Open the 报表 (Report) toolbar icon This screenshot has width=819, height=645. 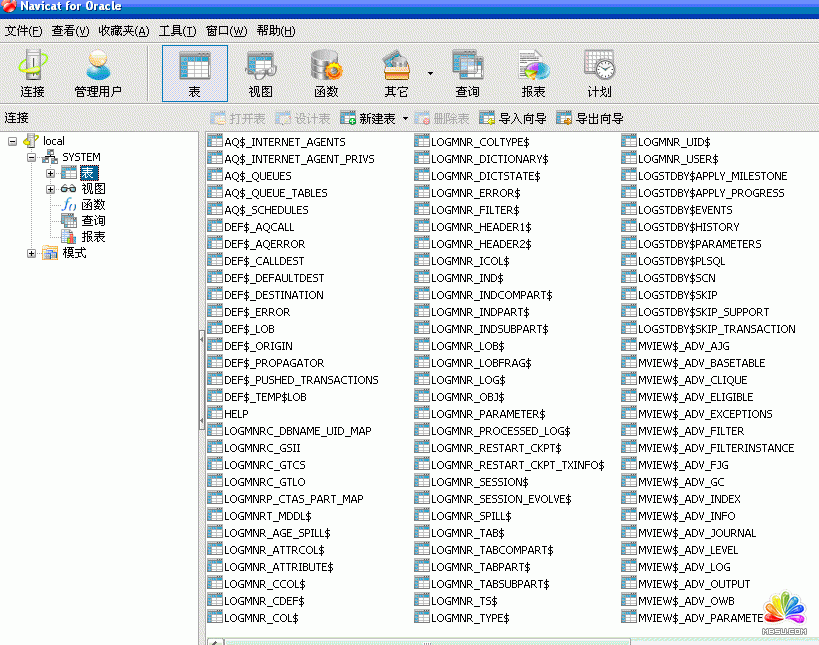pyautogui.click(x=533, y=73)
